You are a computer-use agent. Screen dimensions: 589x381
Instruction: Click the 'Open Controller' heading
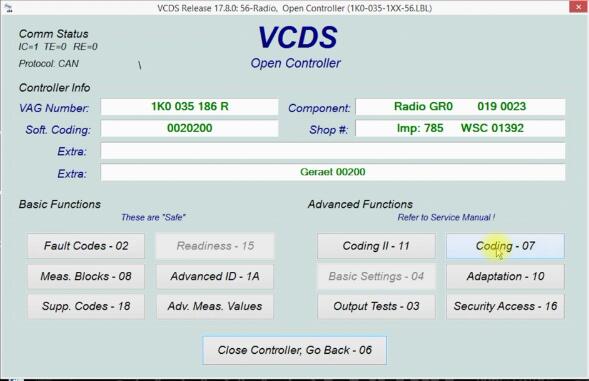pos(296,64)
